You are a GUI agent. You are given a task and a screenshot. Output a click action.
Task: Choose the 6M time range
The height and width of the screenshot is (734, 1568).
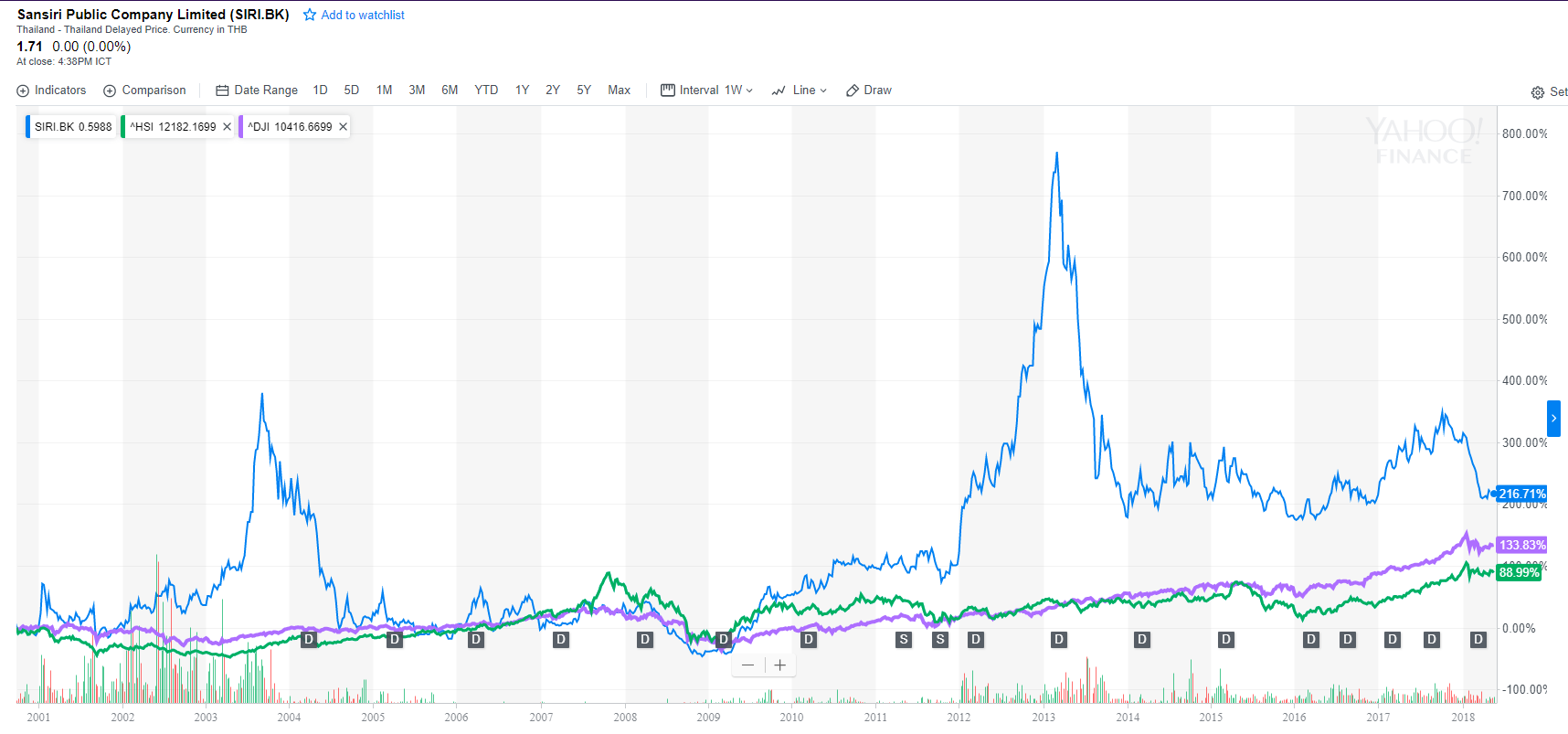[x=450, y=90]
